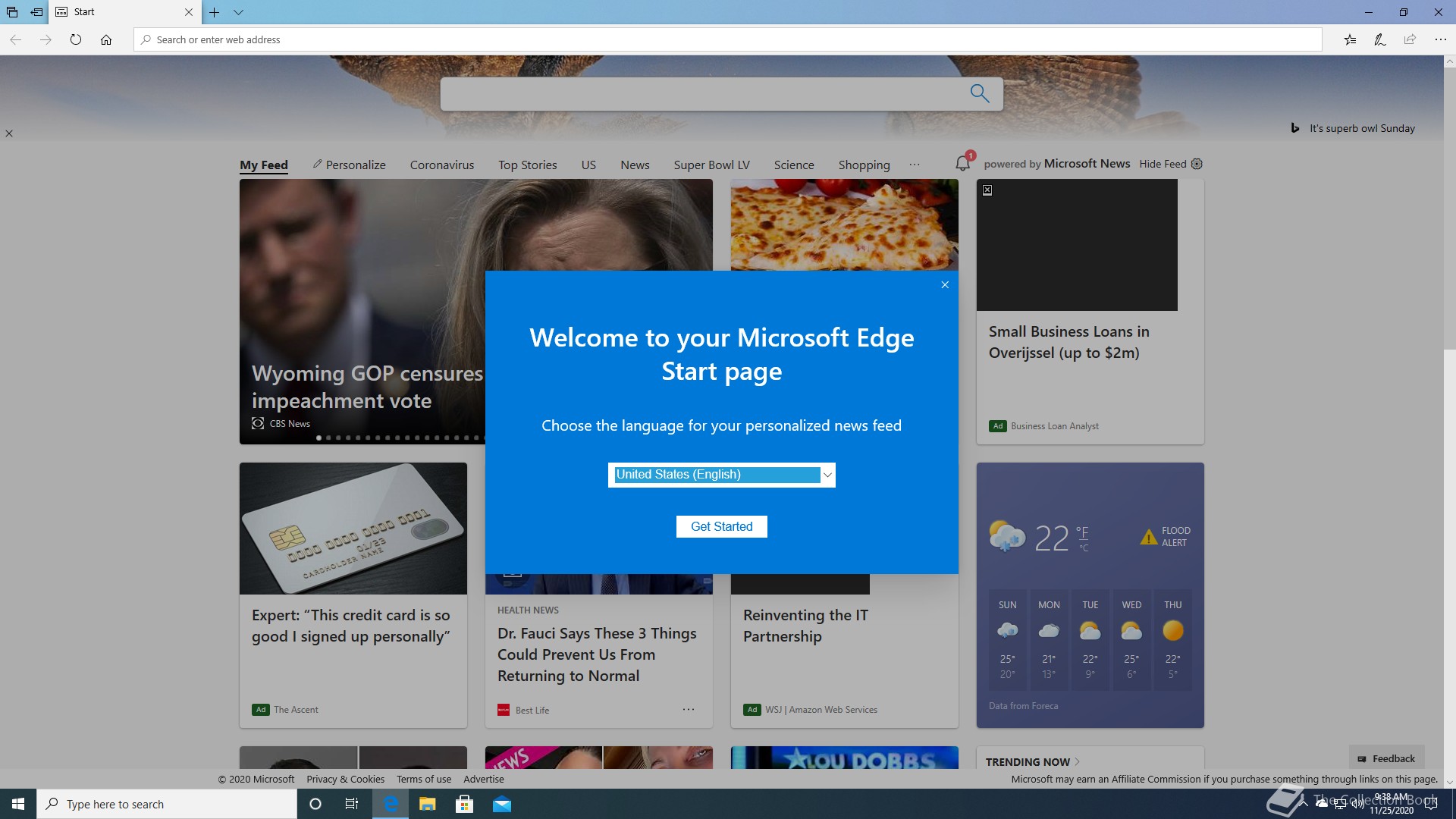This screenshot has height=819, width=1456.
Task: Click the Bing search magnifier icon
Action: click(x=980, y=93)
